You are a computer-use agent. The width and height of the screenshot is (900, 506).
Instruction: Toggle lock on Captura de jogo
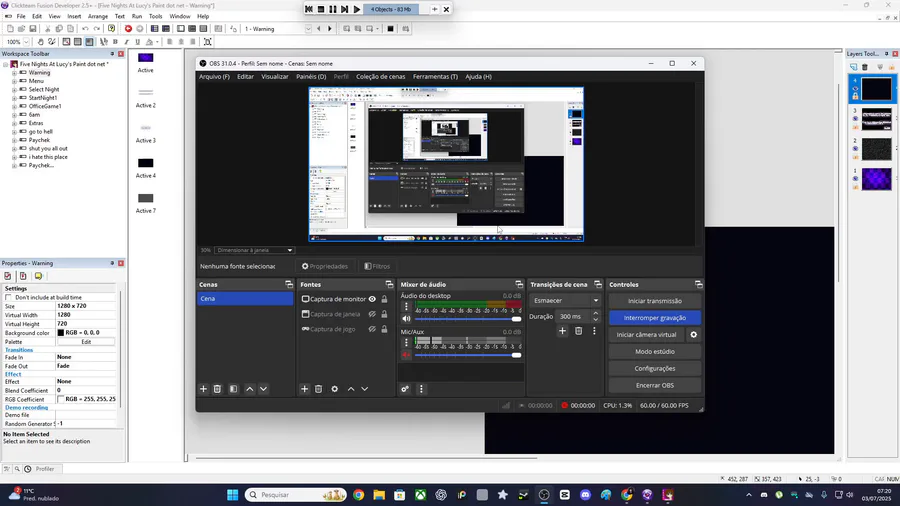coord(384,329)
